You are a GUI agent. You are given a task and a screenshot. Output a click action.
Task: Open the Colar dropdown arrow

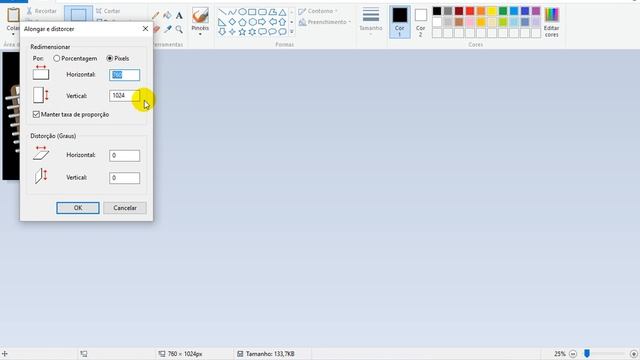[13, 34]
